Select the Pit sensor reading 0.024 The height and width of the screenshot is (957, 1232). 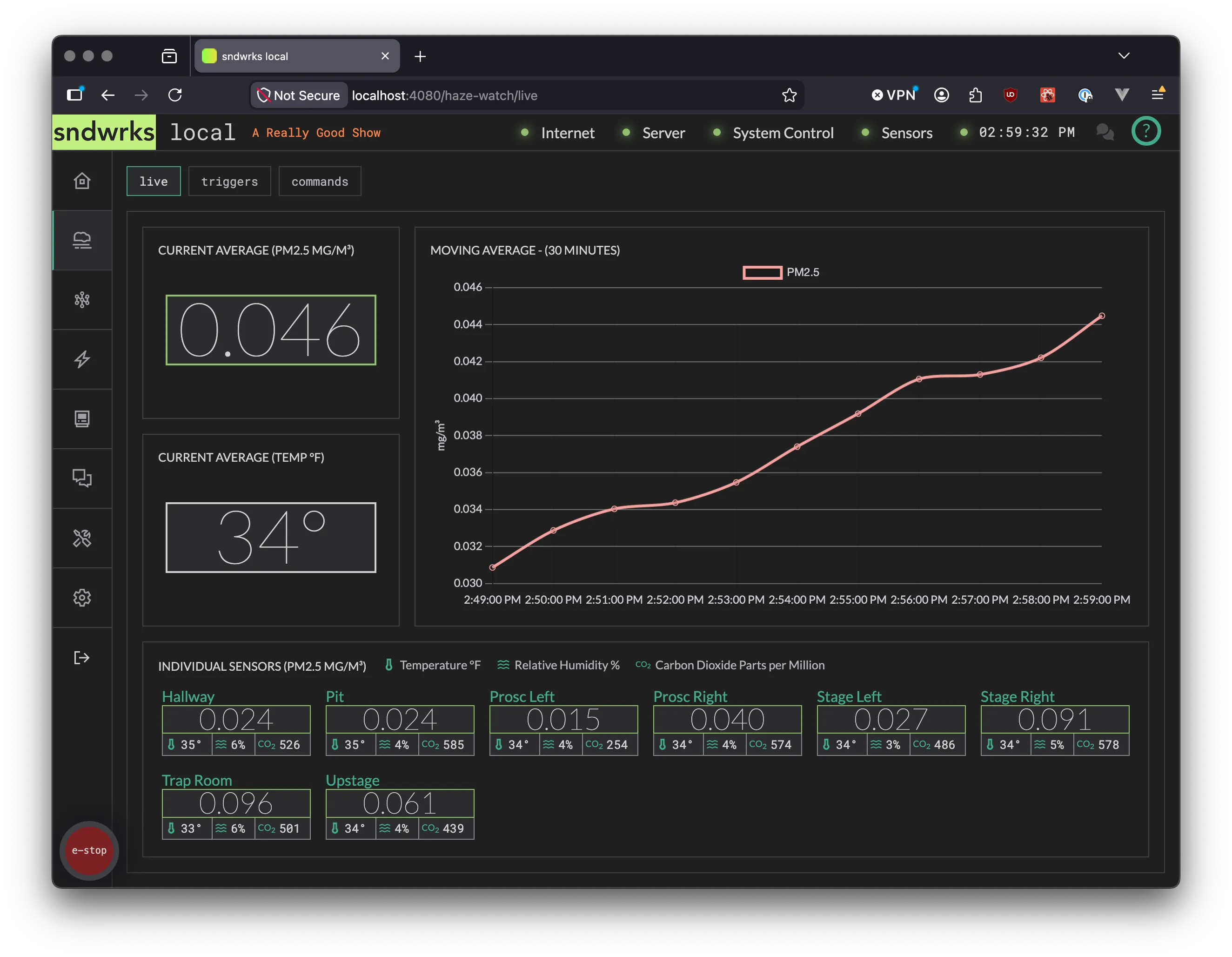click(399, 720)
